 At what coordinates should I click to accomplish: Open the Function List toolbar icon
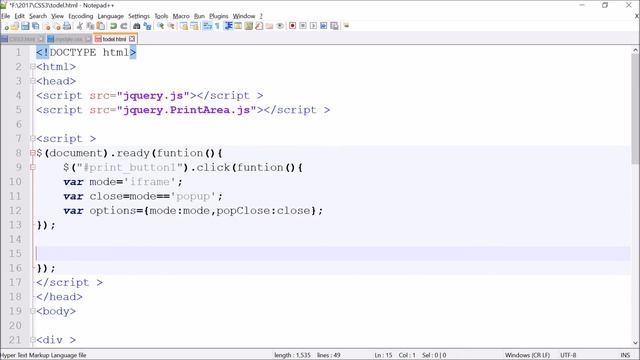[259, 26]
